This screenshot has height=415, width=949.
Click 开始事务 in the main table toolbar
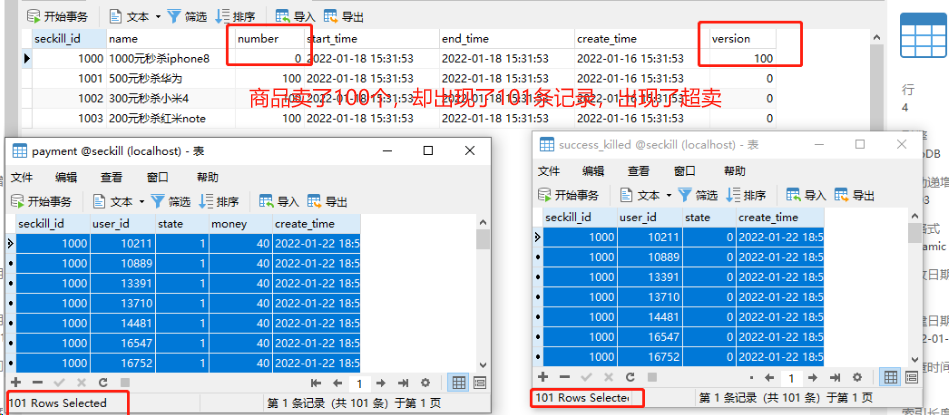pos(56,16)
